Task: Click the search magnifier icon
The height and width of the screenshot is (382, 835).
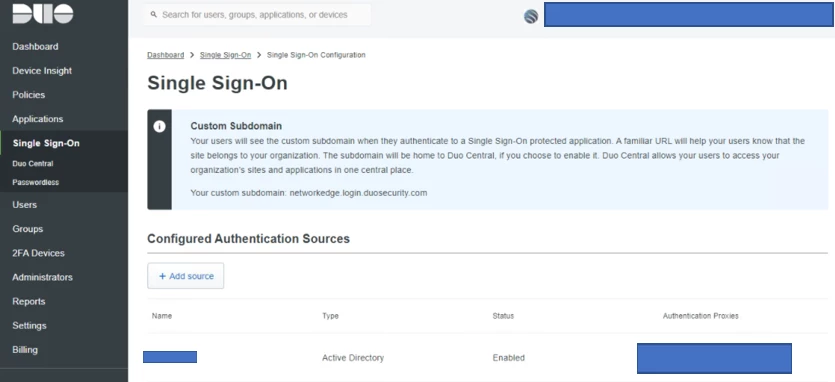Action: [x=154, y=15]
